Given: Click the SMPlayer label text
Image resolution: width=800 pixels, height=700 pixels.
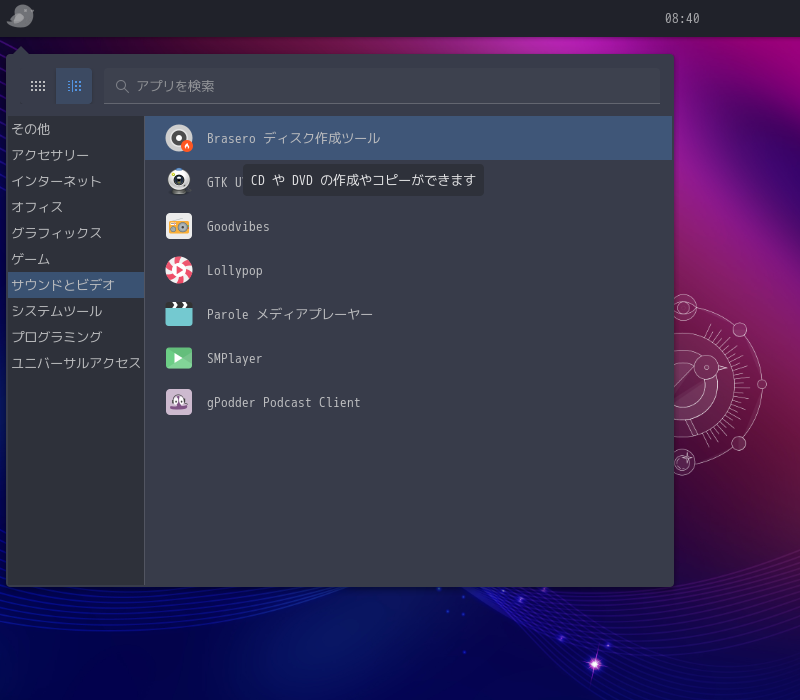Looking at the screenshot, I should pyautogui.click(x=235, y=359).
